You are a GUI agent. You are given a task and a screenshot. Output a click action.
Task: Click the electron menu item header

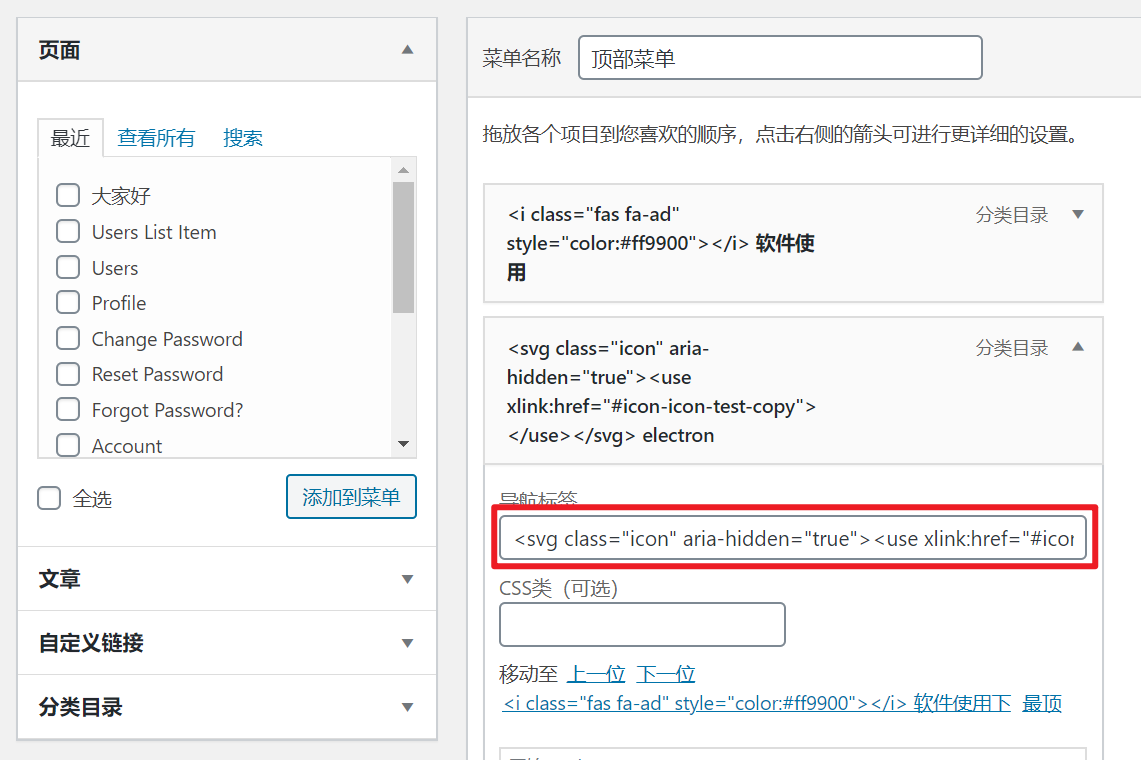[x=793, y=391]
